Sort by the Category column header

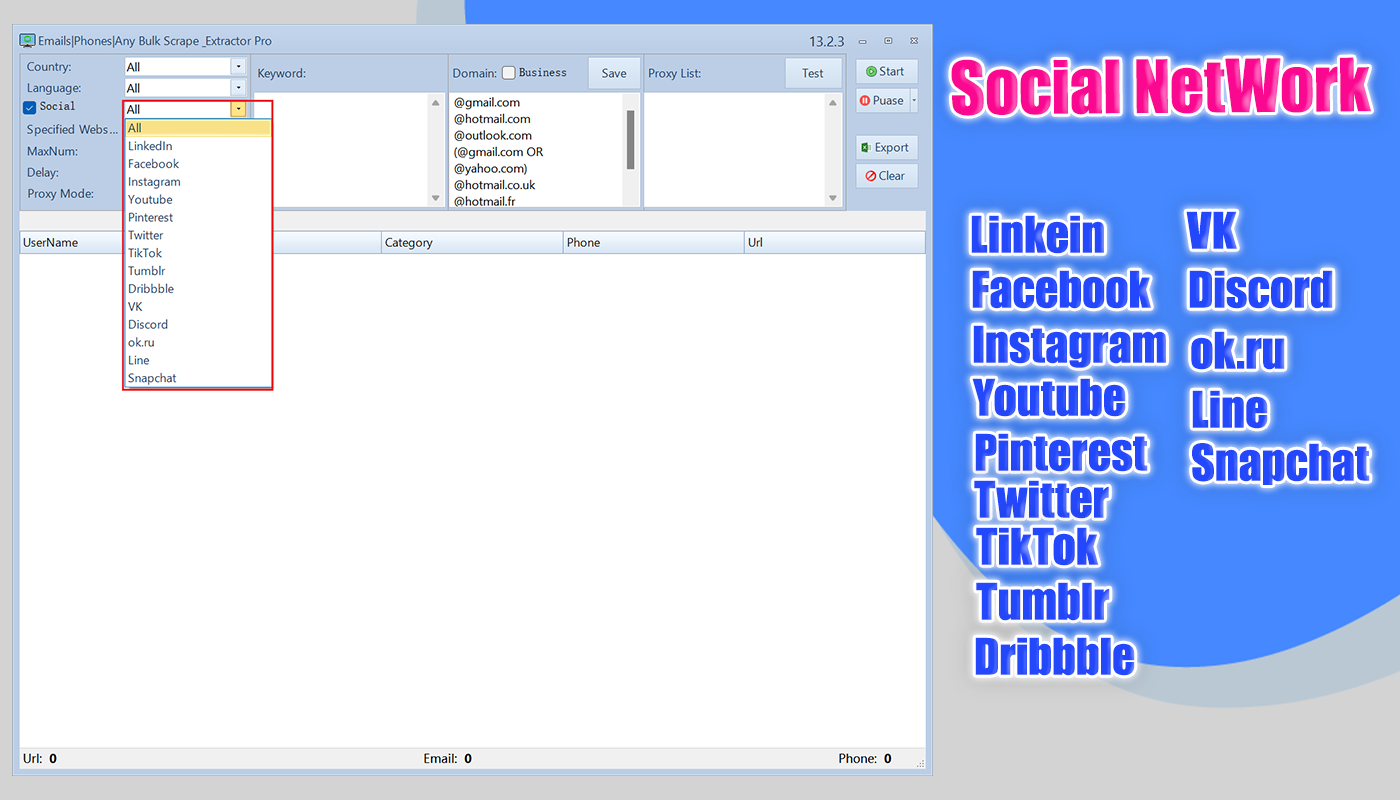[x=473, y=243]
